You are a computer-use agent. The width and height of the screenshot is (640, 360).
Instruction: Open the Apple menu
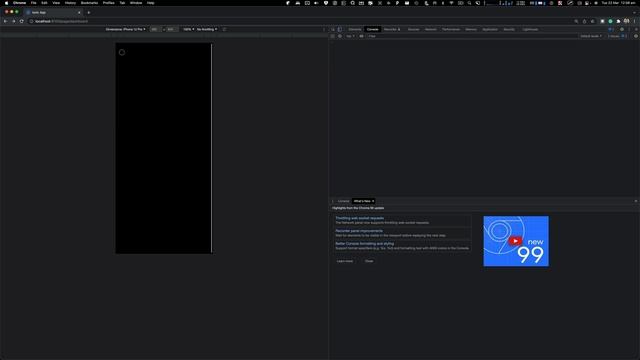(7, 3)
